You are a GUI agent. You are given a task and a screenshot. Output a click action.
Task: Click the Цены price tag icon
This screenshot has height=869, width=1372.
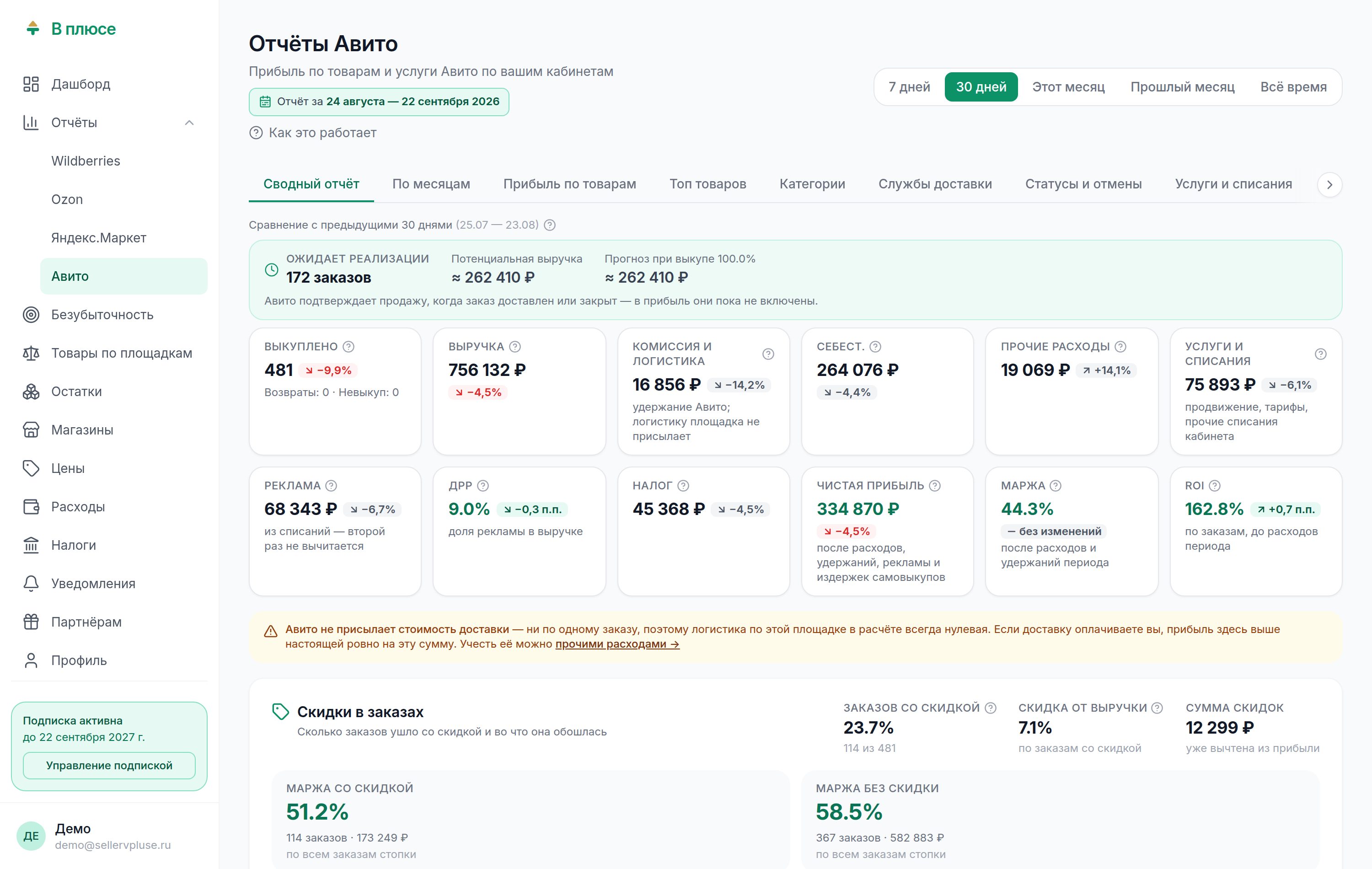(x=31, y=468)
